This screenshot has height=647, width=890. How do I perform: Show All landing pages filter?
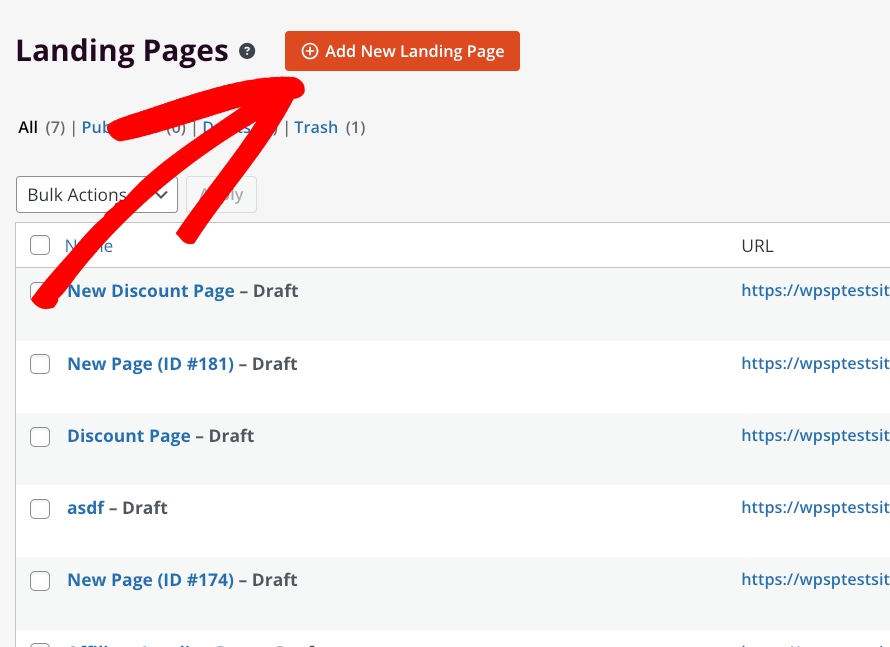[28, 127]
